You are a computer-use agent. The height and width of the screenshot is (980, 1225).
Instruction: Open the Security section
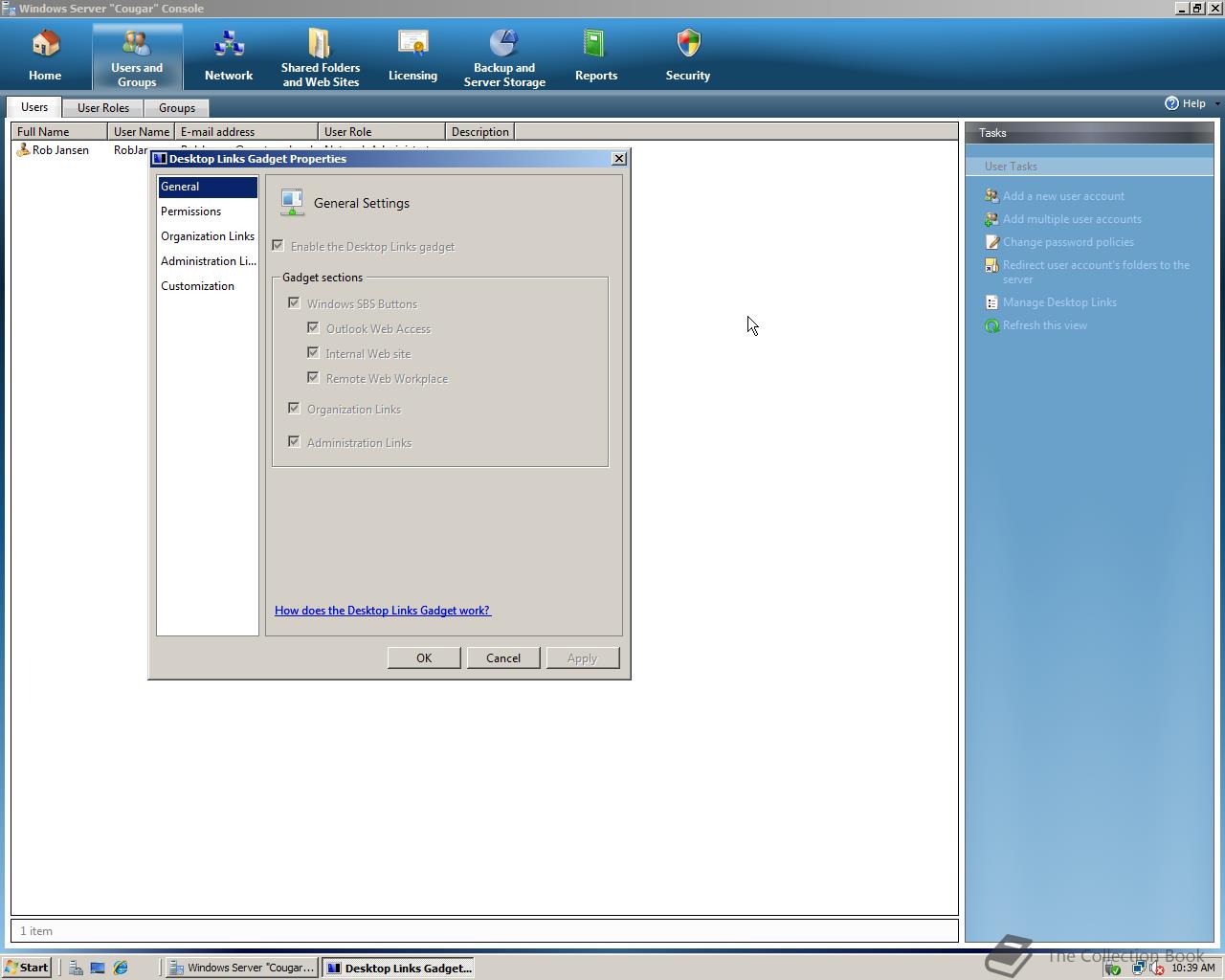(688, 56)
